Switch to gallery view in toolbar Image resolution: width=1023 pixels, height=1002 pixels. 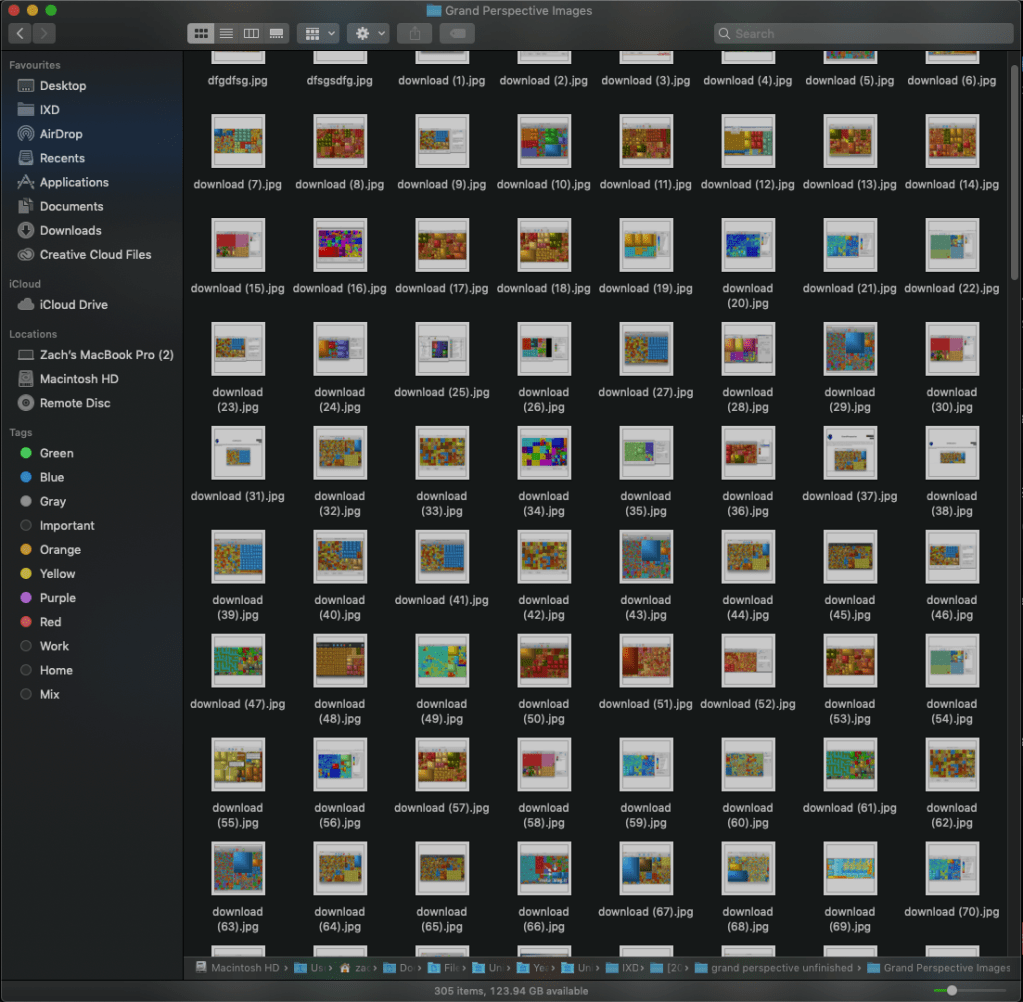(x=276, y=33)
